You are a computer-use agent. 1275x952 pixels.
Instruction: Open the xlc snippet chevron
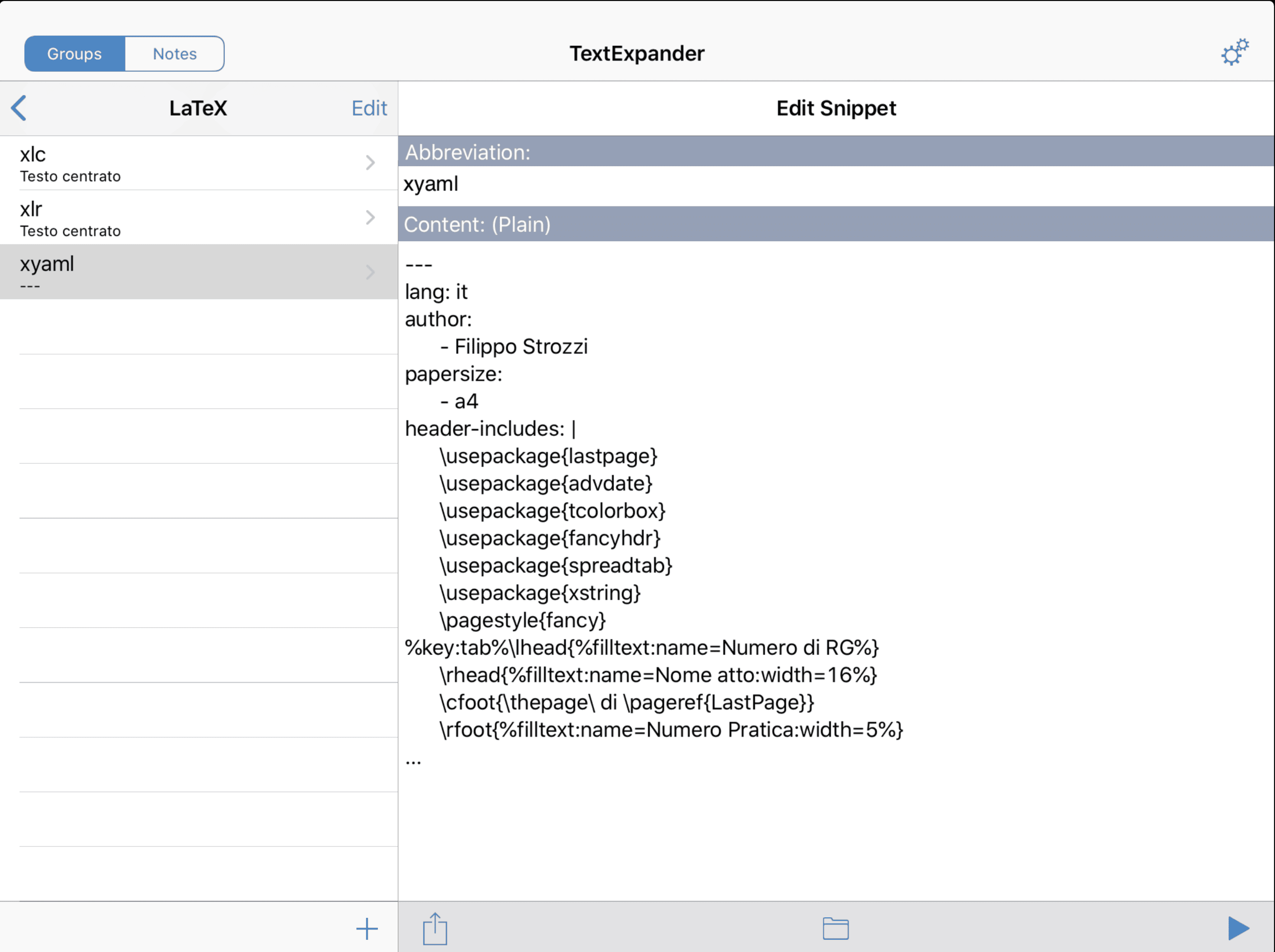[x=370, y=163]
